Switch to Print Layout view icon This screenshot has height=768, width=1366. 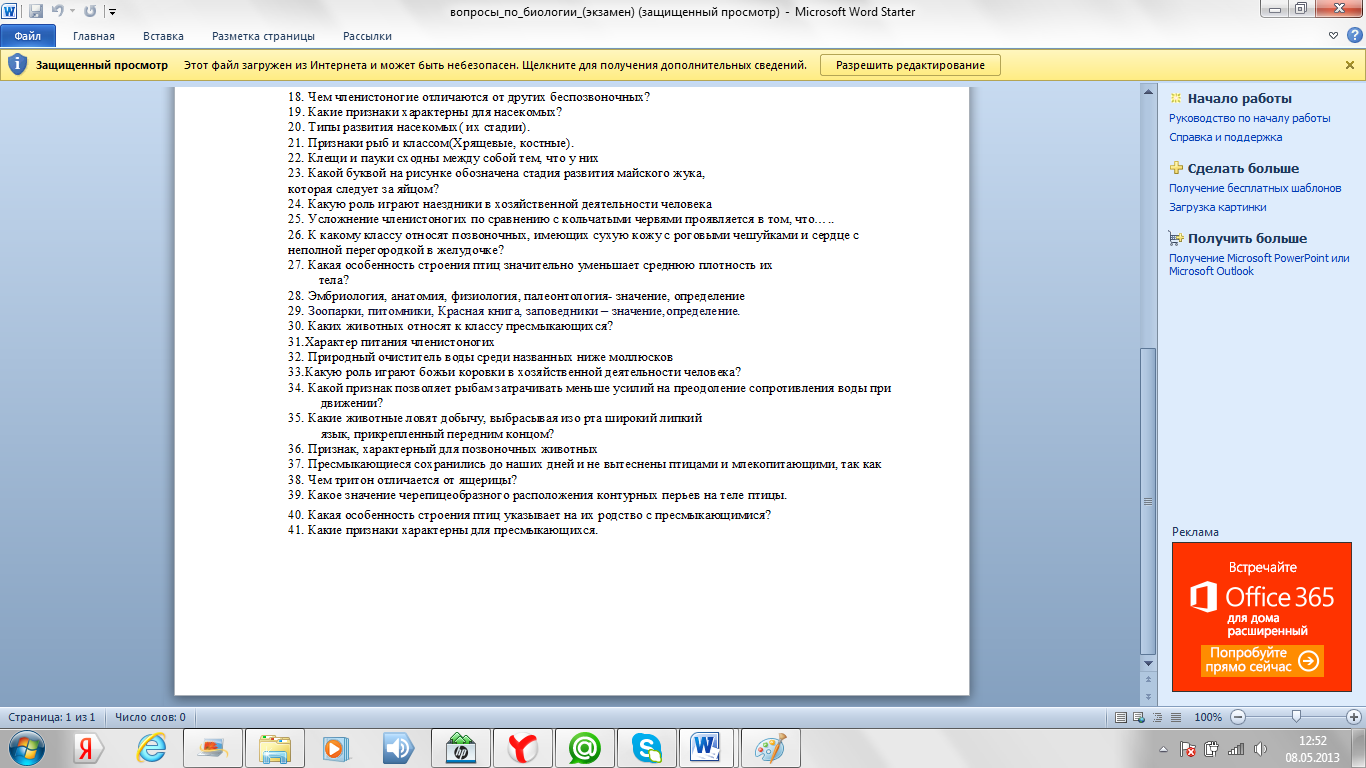(1121, 718)
